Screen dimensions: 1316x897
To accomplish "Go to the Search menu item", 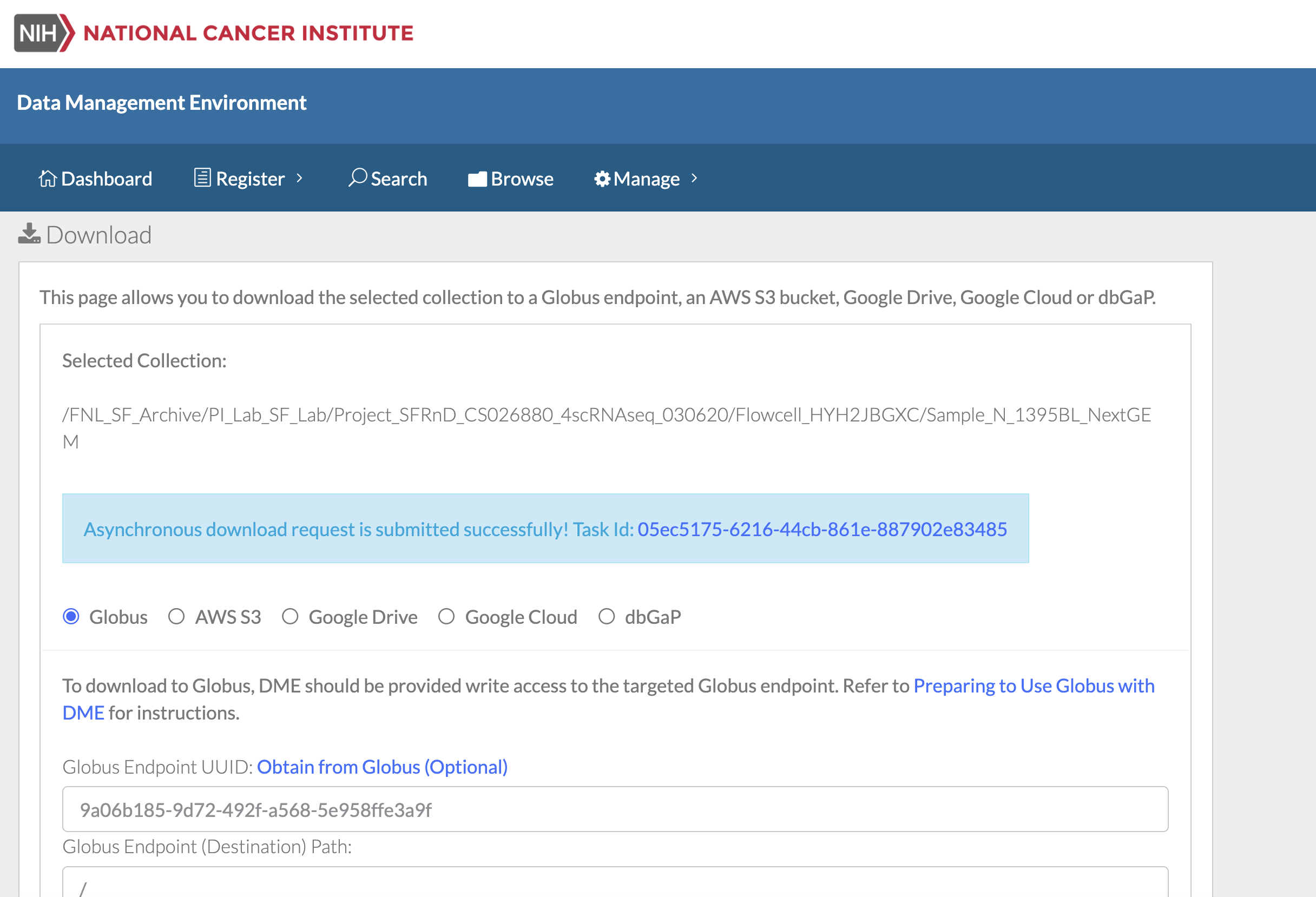I will tap(399, 179).
